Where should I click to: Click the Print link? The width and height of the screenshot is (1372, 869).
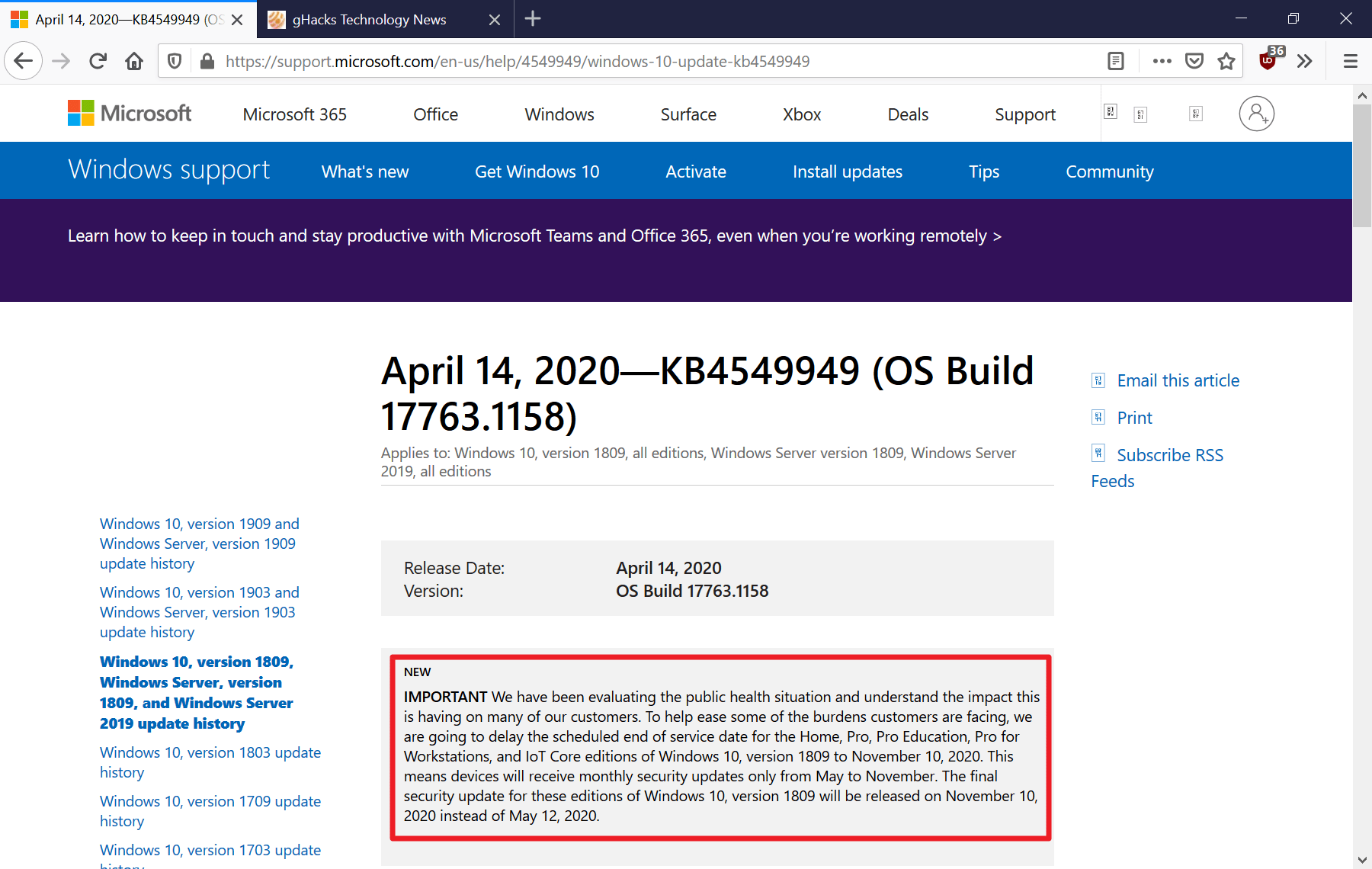(x=1135, y=418)
